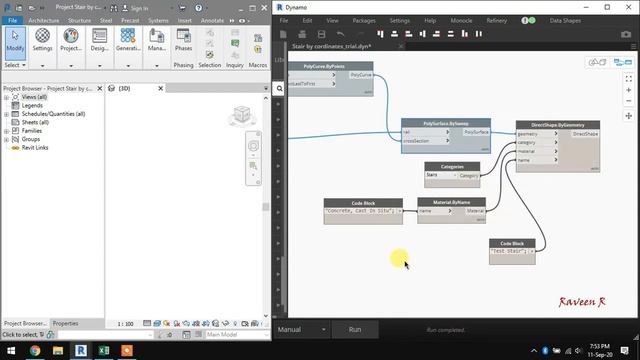Screen dimensions: 640x360
Task: Select Legends in Project Browser
Action: click(32, 106)
